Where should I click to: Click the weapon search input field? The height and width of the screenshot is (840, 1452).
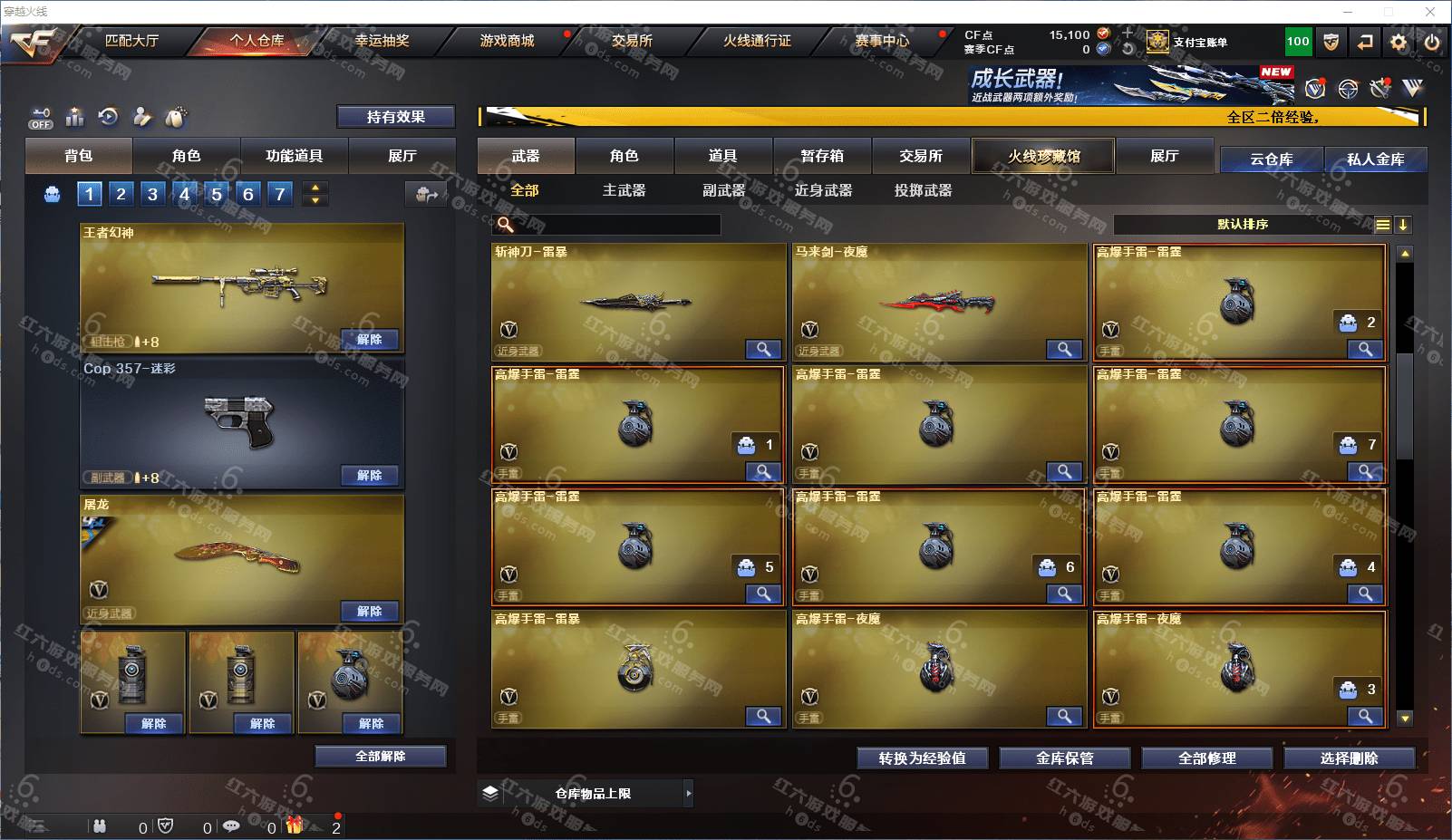(607, 225)
